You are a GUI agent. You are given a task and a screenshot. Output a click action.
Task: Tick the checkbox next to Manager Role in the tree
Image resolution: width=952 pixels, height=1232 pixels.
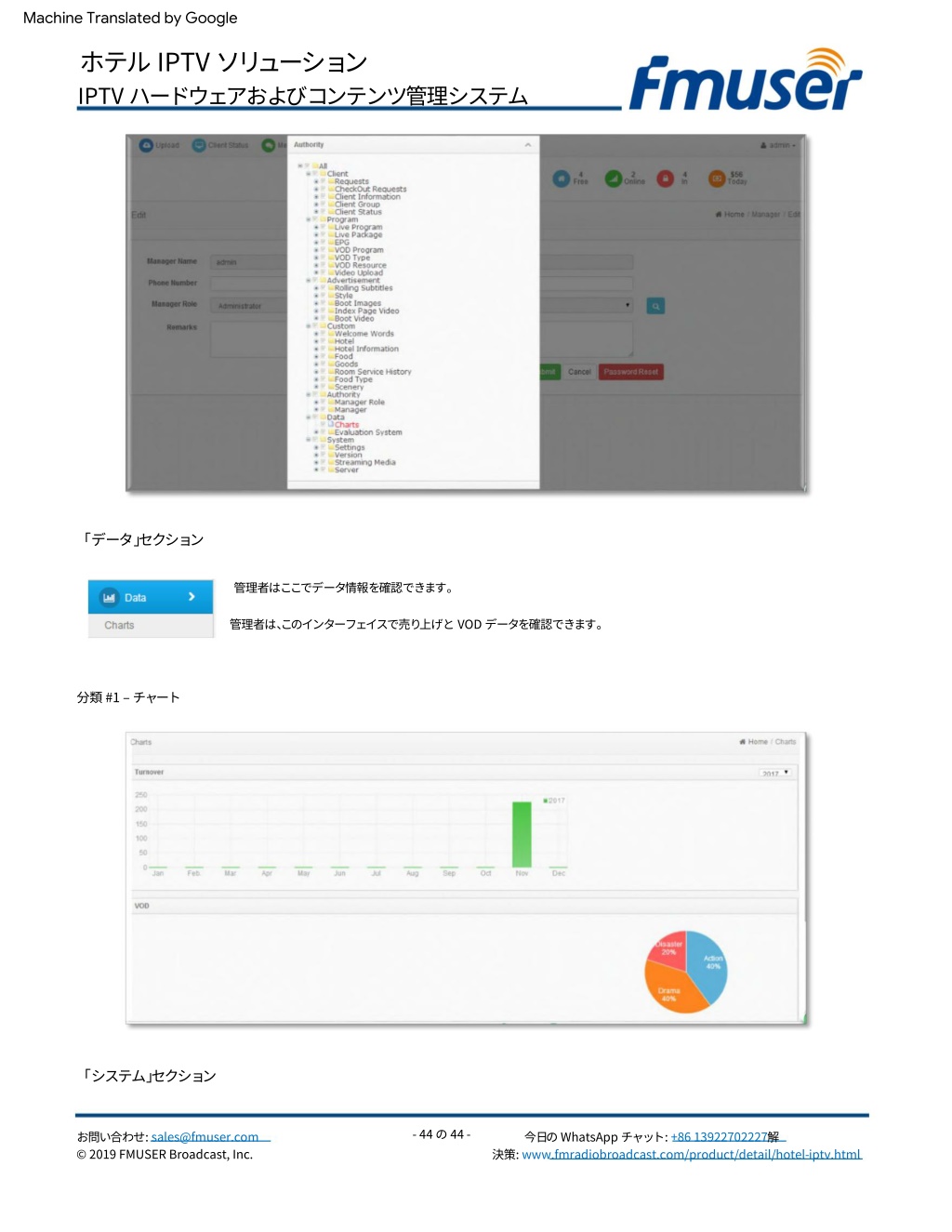point(324,403)
